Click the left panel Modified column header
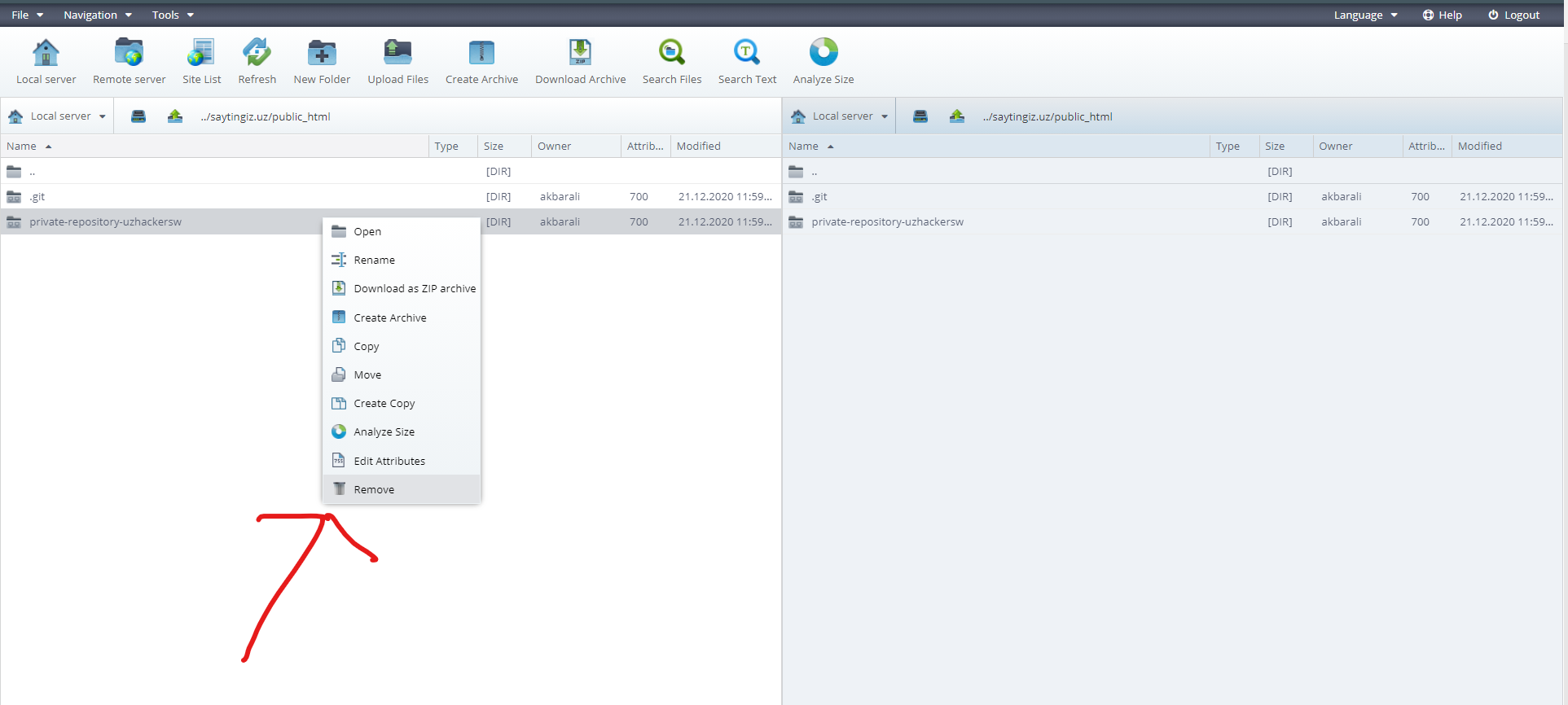The width and height of the screenshot is (1568, 705). tap(725, 146)
